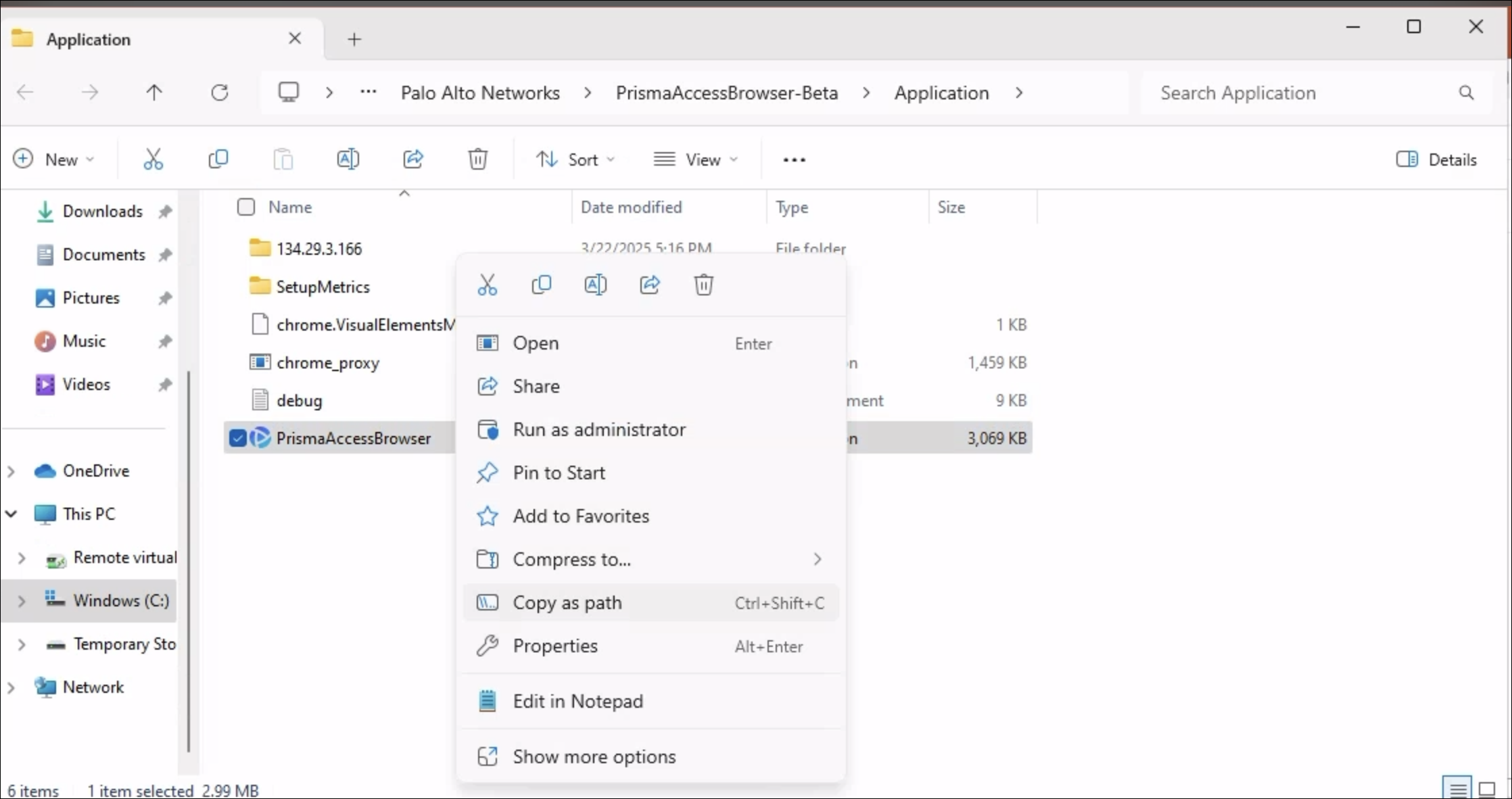Image resolution: width=1512 pixels, height=799 pixels.
Task: Expand the Windows (C:) drive tree
Action: [22, 600]
